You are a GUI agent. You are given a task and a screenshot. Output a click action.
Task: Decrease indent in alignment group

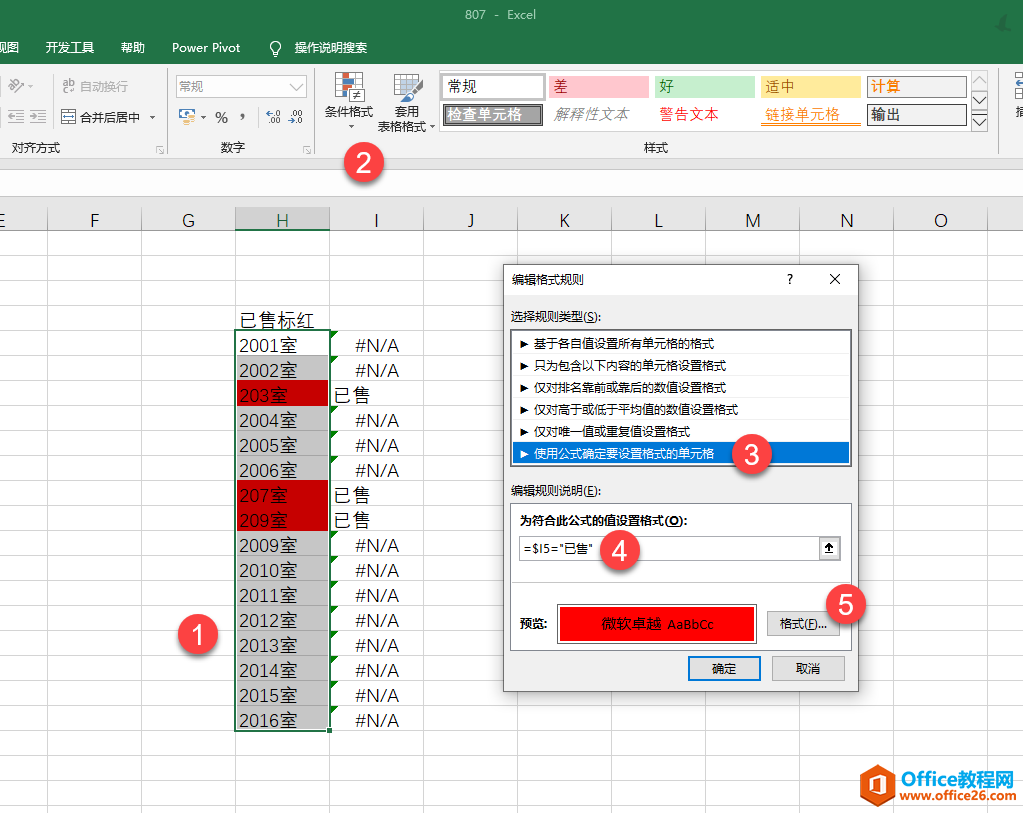(16, 117)
